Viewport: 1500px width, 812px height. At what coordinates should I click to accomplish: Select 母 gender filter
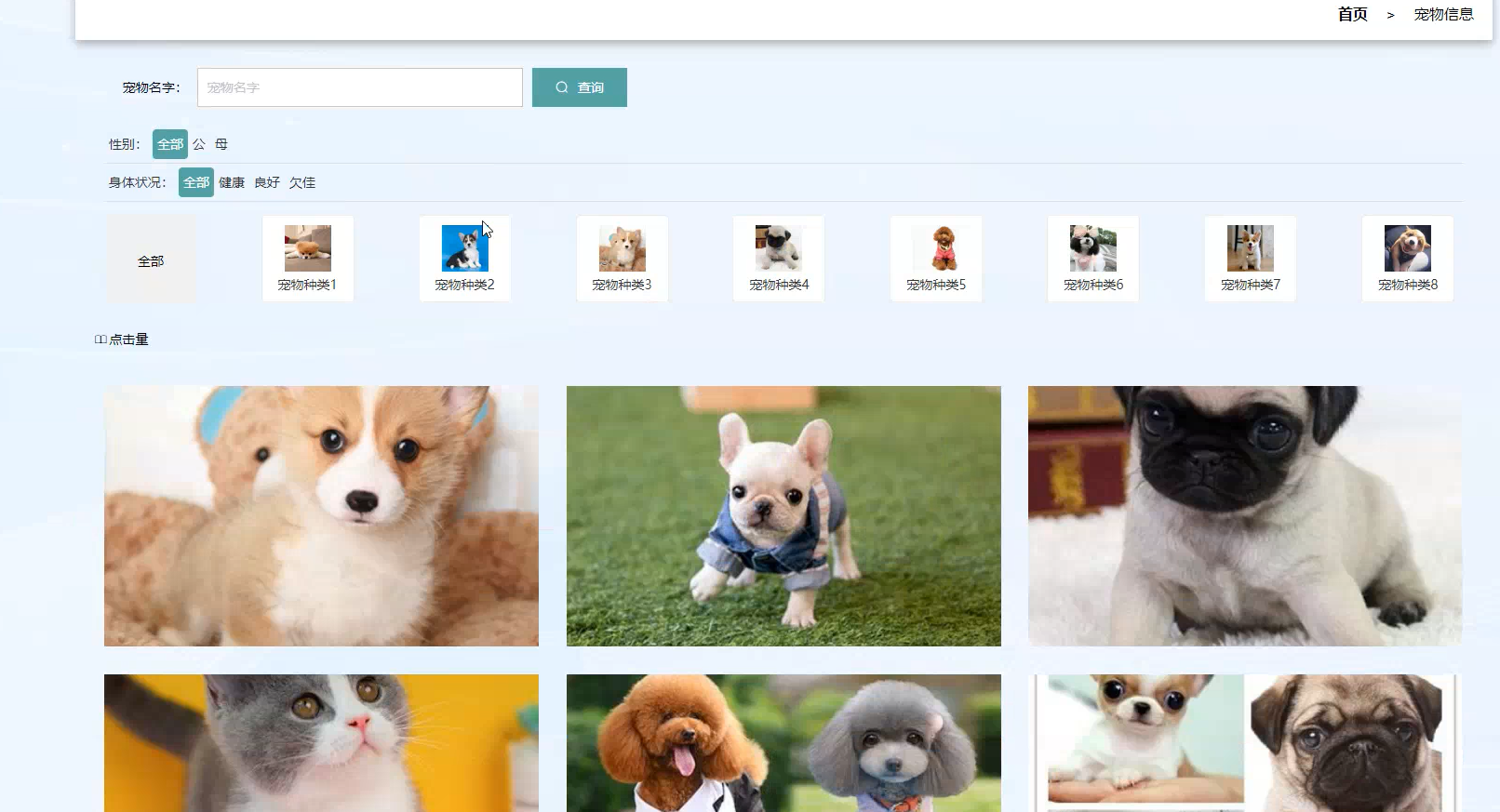(221, 144)
